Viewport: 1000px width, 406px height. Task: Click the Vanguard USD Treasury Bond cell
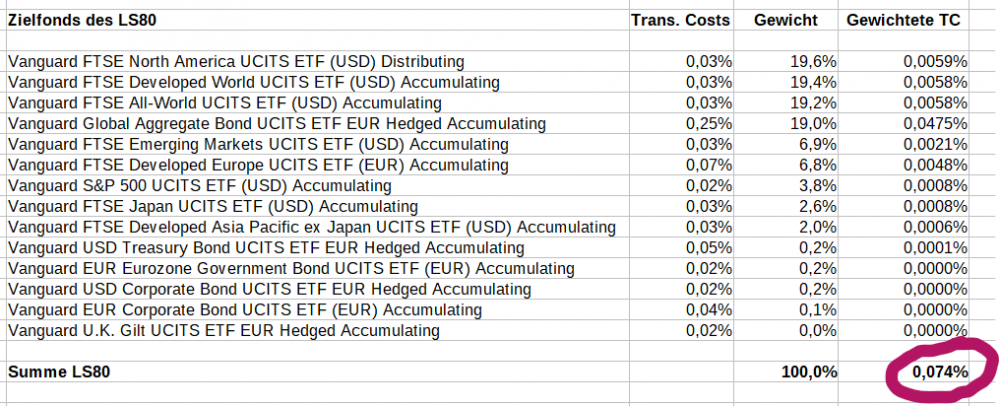(x=266, y=248)
